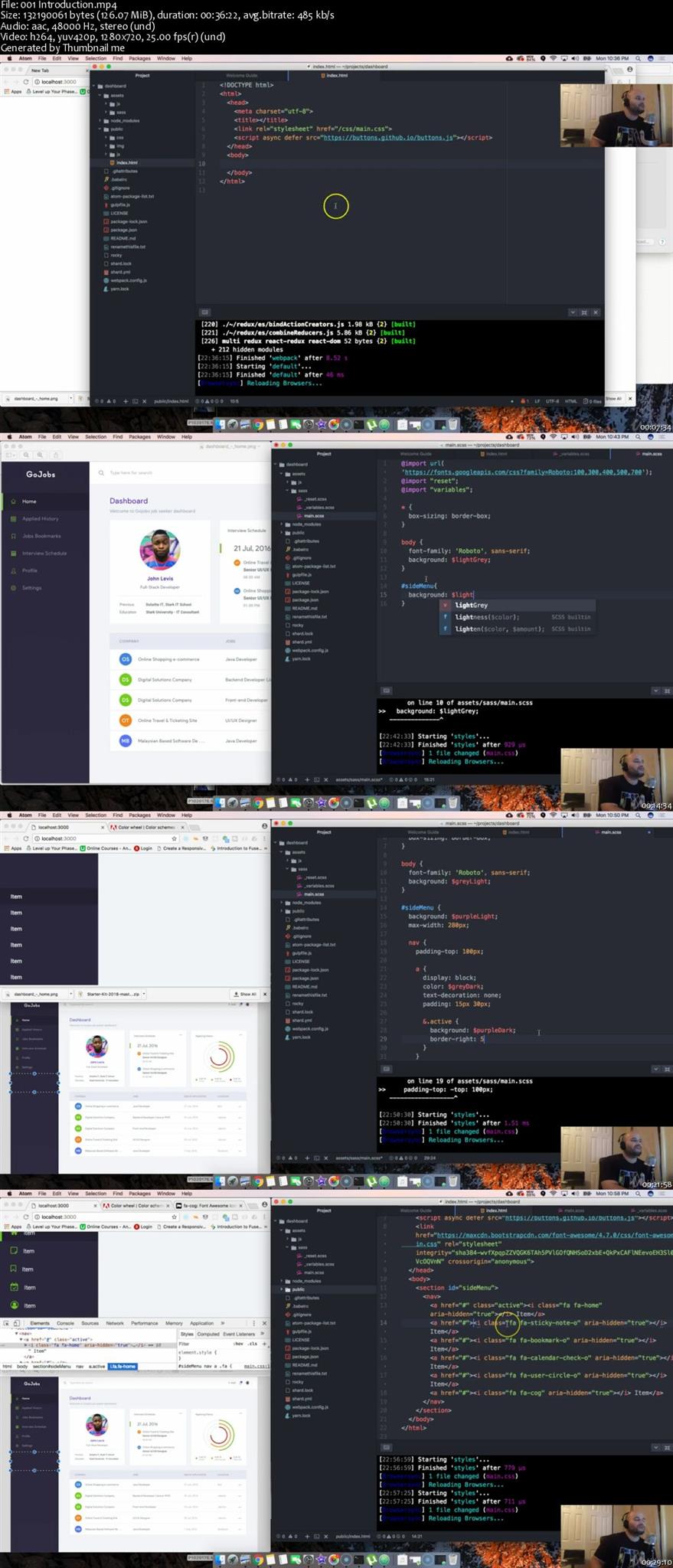Viewport: 673px width, 1568px height.
Task: In 00:21:58 frame, collapse dashboard root folder
Action: (x=276, y=843)
